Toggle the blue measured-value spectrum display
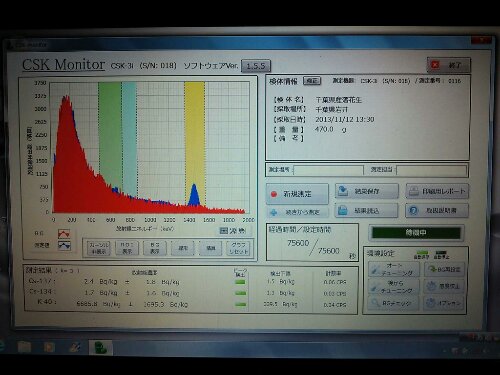 pyautogui.click(x=64, y=246)
